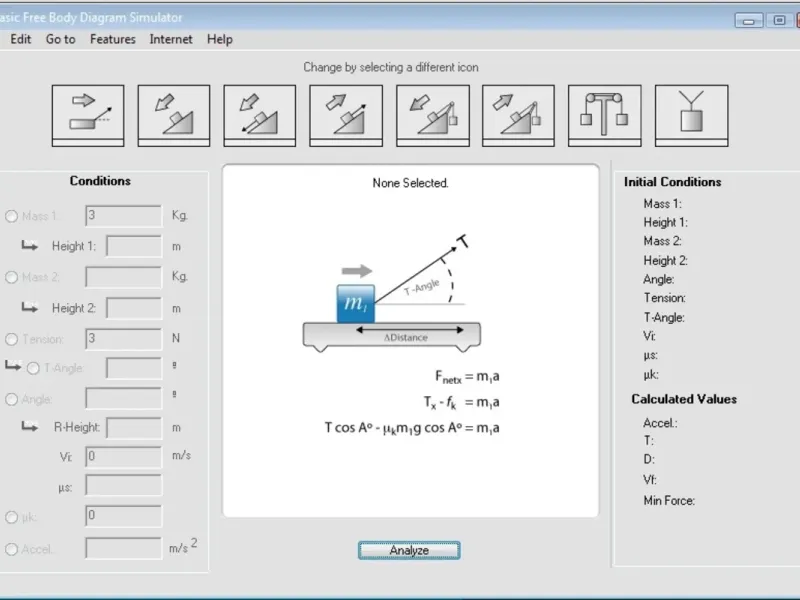Click the 'Fnetx = m1a' equation
The height and width of the screenshot is (600, 800).
467,377
